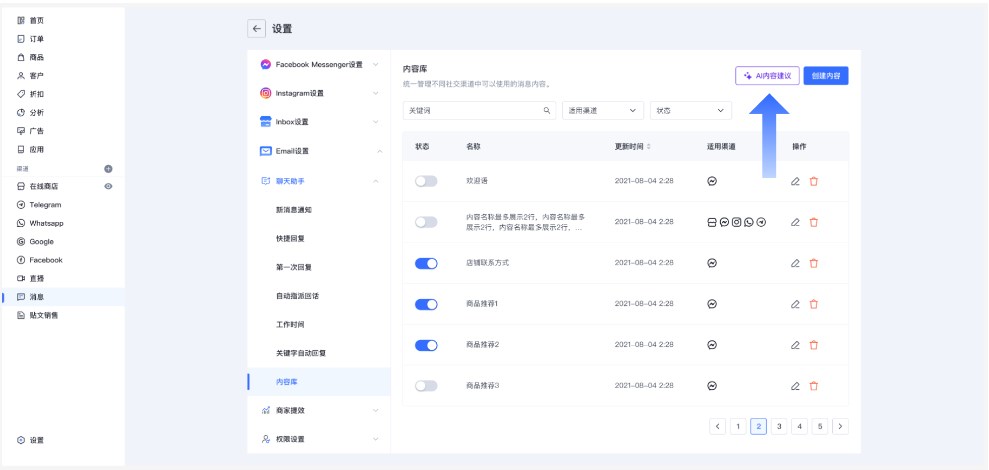Click the 权限设置 person icon
The width and height of the screenshot is (989, 470).
[x=266, y=439]
